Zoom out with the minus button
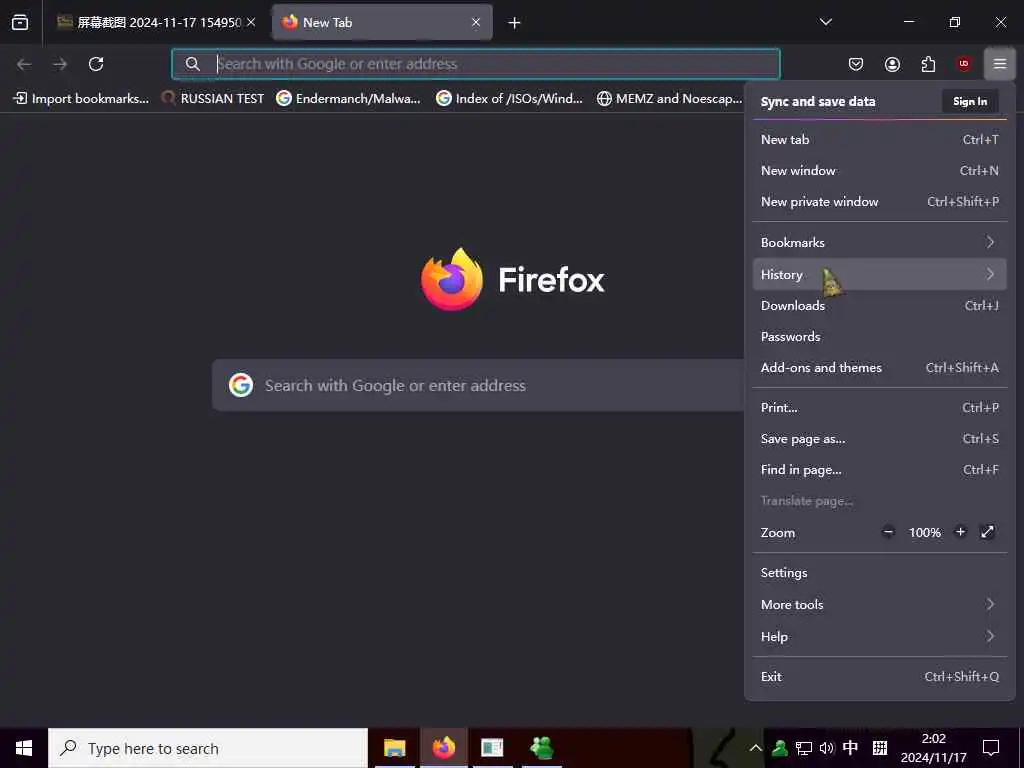1024x768 pixels. (888, 532)
